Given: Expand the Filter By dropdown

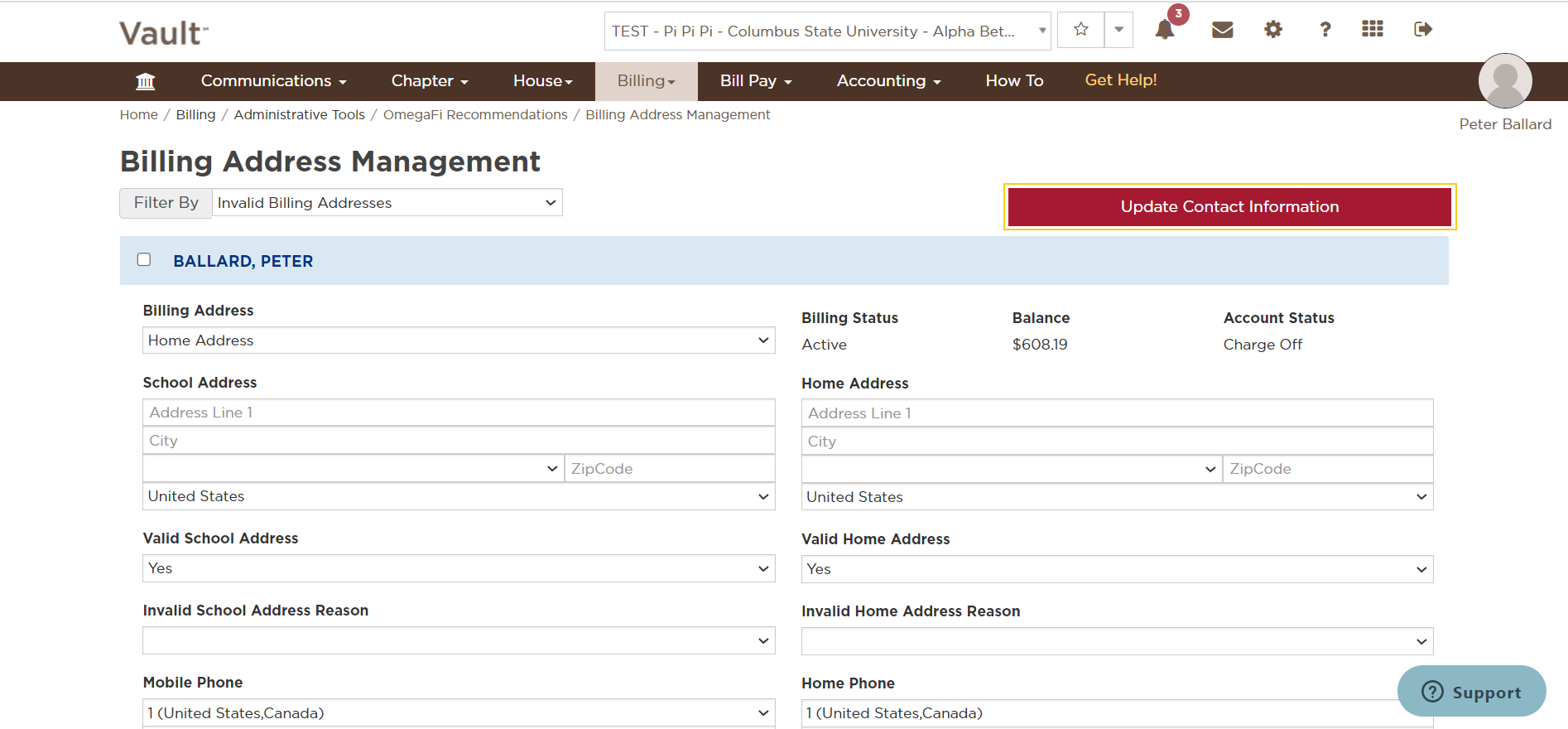Looking at the screenshot, I should (387, 203).
